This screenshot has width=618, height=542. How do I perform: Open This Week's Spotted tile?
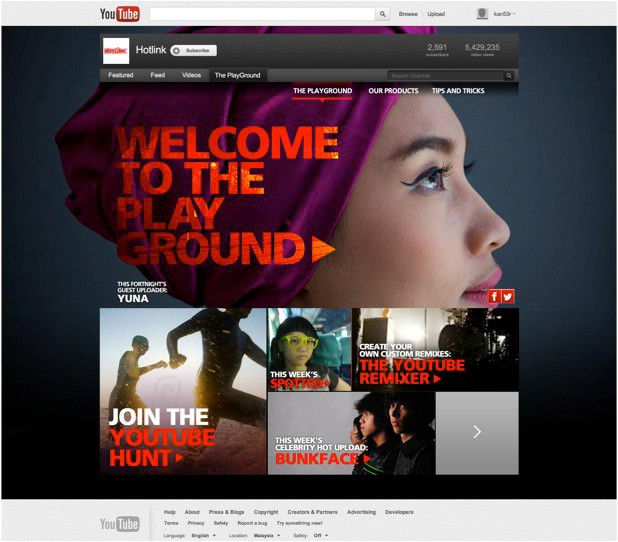309,350
